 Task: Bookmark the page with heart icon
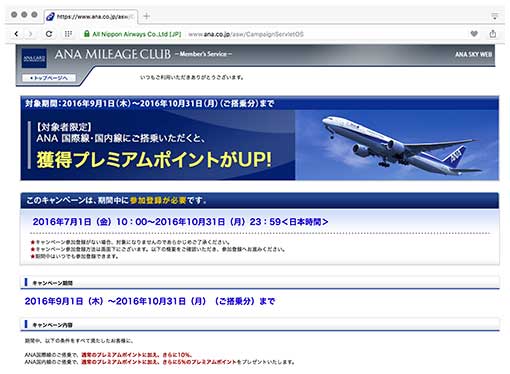[474, 33]
